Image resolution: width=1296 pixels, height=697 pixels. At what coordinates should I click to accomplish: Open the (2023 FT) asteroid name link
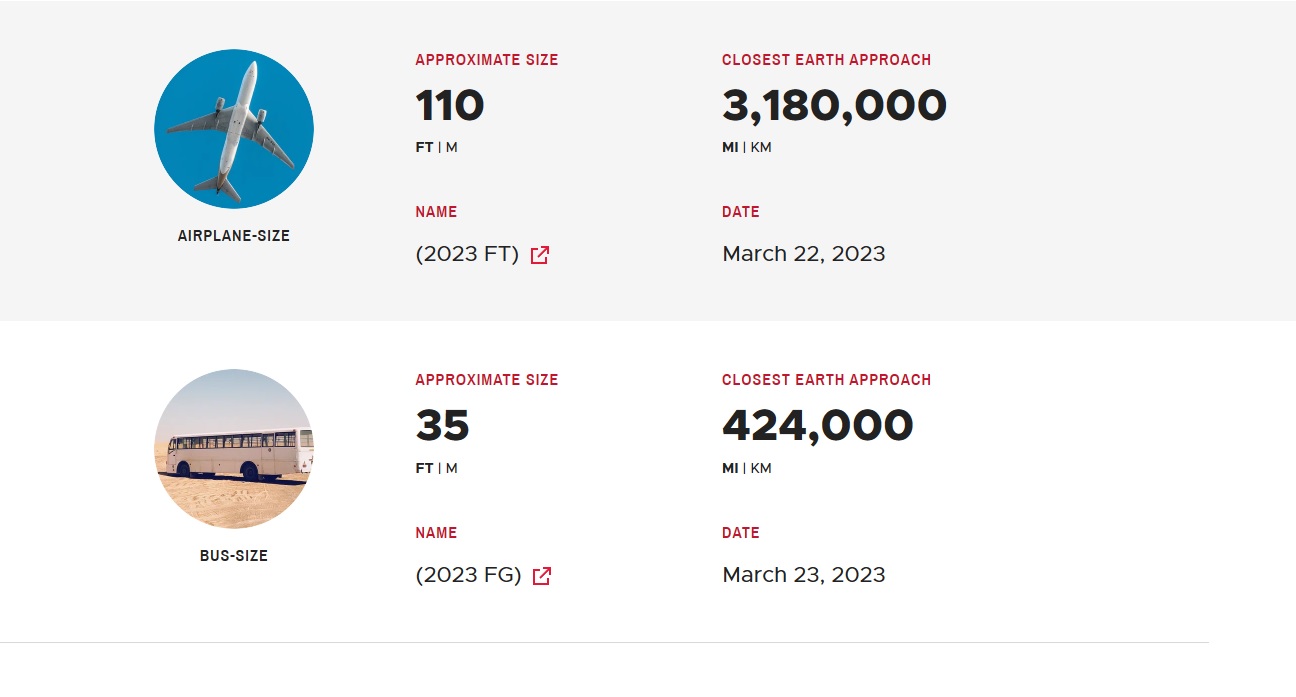(467, 254)
